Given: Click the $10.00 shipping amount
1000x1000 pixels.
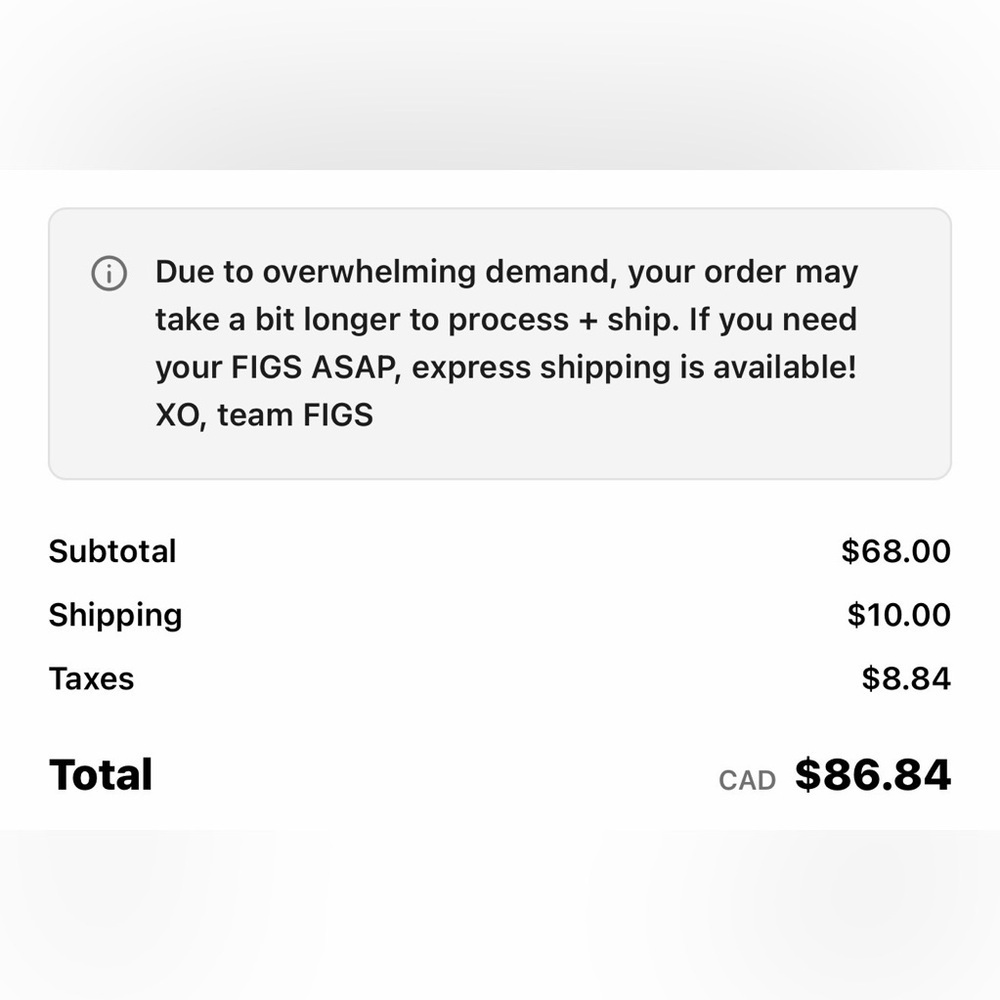Looking at the screenshot, I should [899, 615].
